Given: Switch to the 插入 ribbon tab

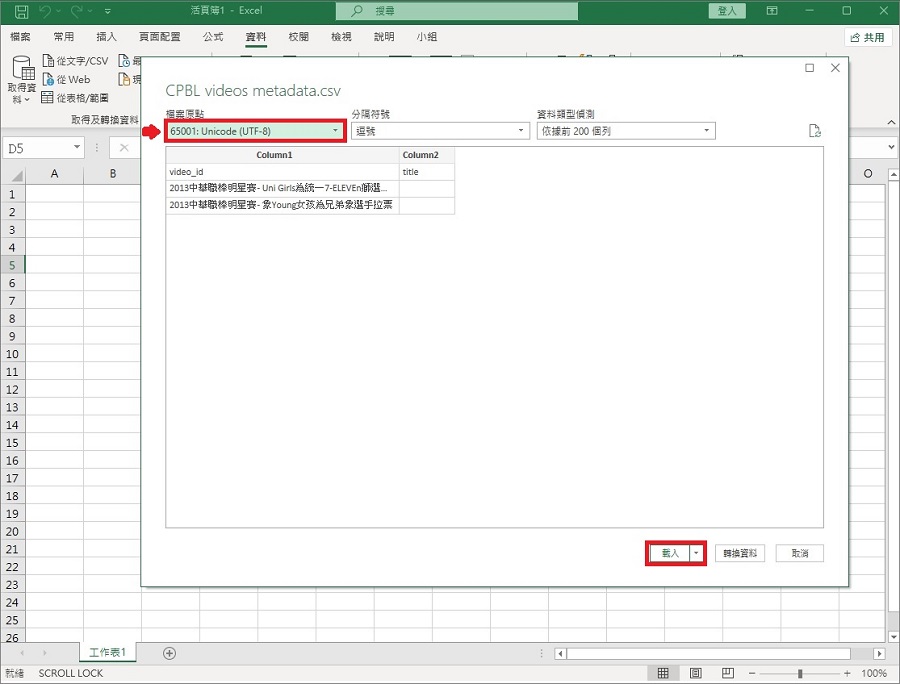Looking at the screenshot, I should click(106, 37).
